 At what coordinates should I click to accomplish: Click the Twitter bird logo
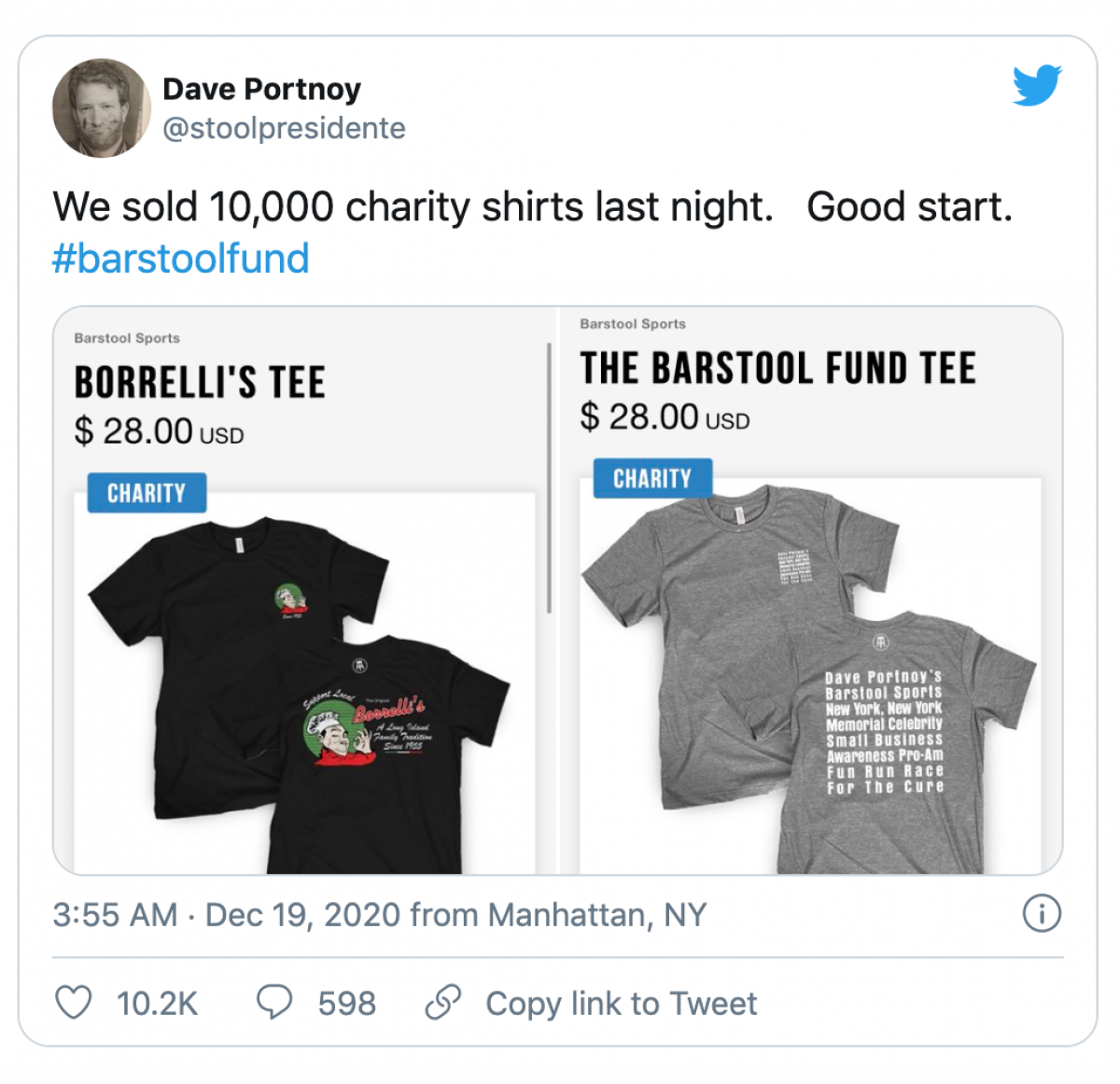(x=1037, y=85)
